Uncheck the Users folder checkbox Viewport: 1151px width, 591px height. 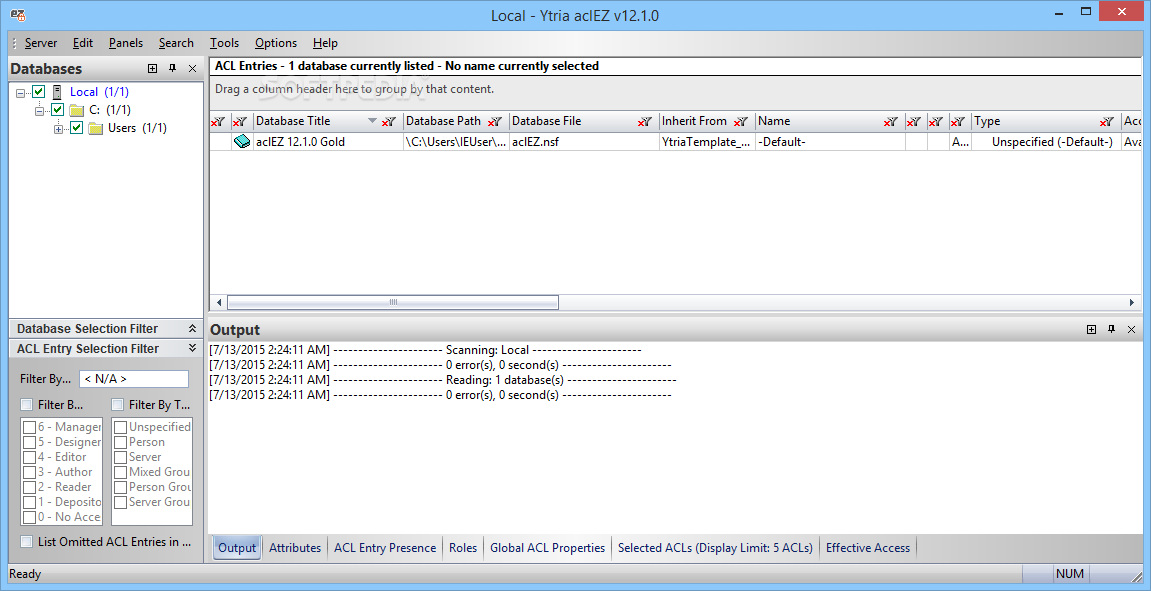pos(76,128)
